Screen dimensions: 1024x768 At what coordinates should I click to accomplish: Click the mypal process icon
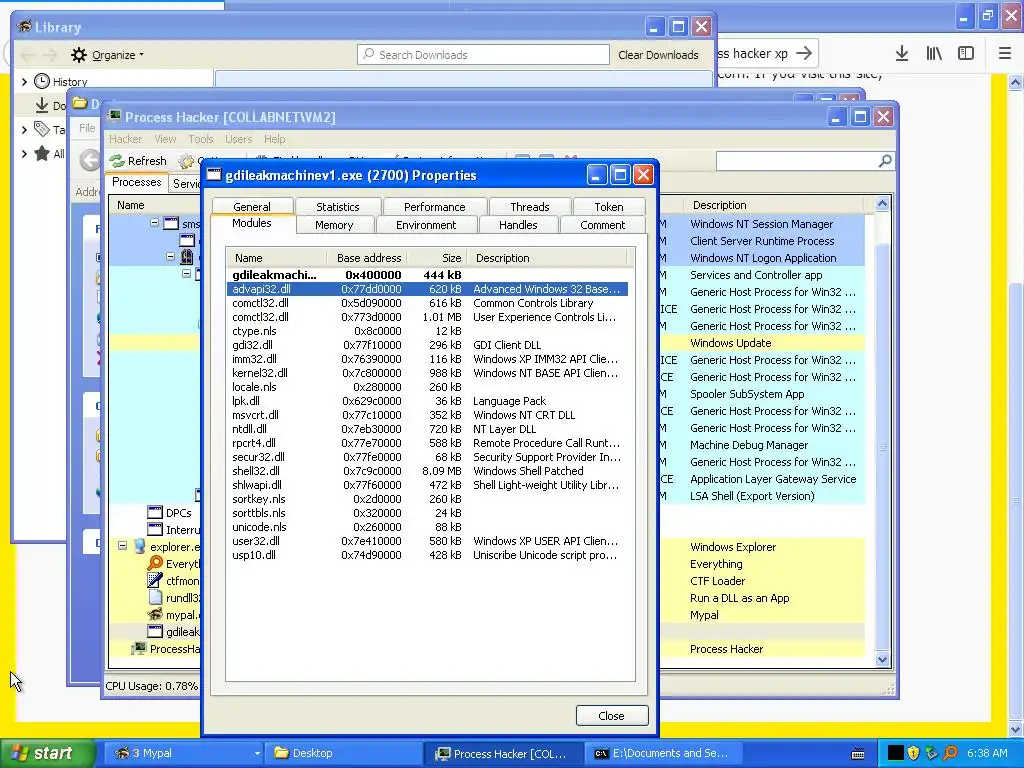155,615
